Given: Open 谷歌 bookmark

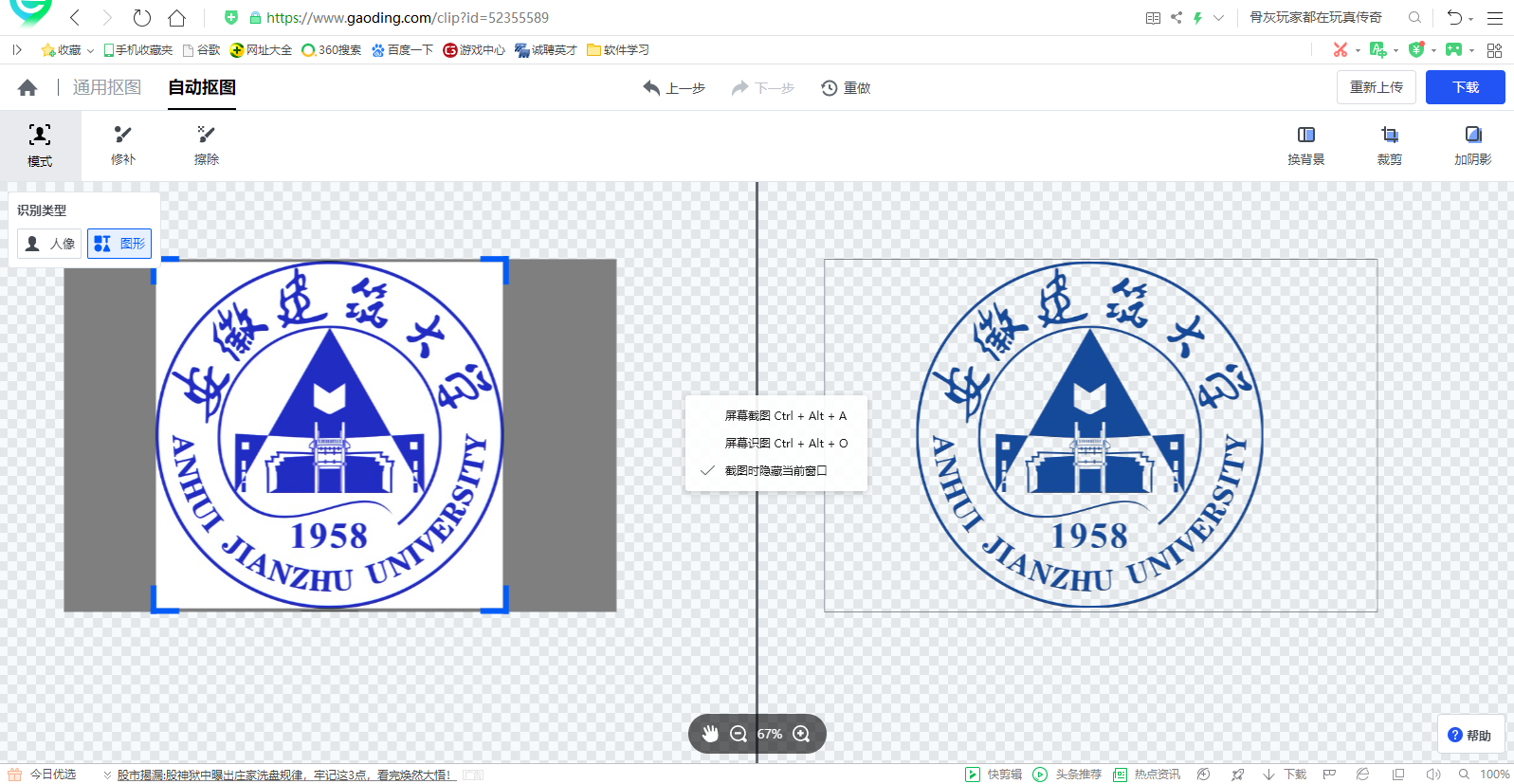Looking at the screenshot, I should tap(202, 50).
